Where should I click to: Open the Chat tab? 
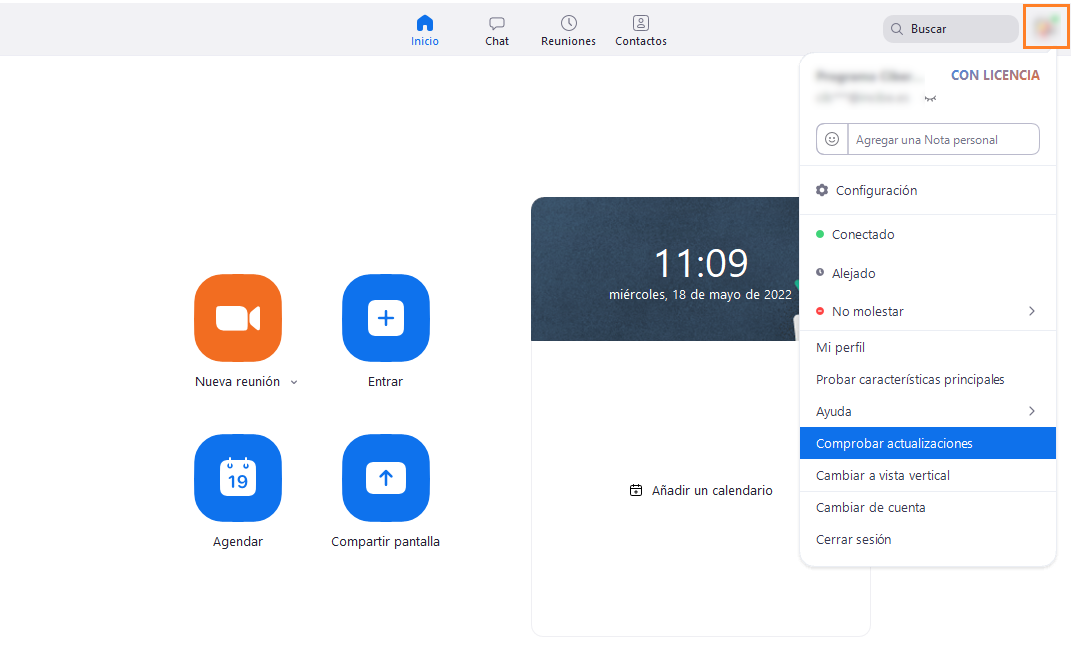tap(497, 30)
